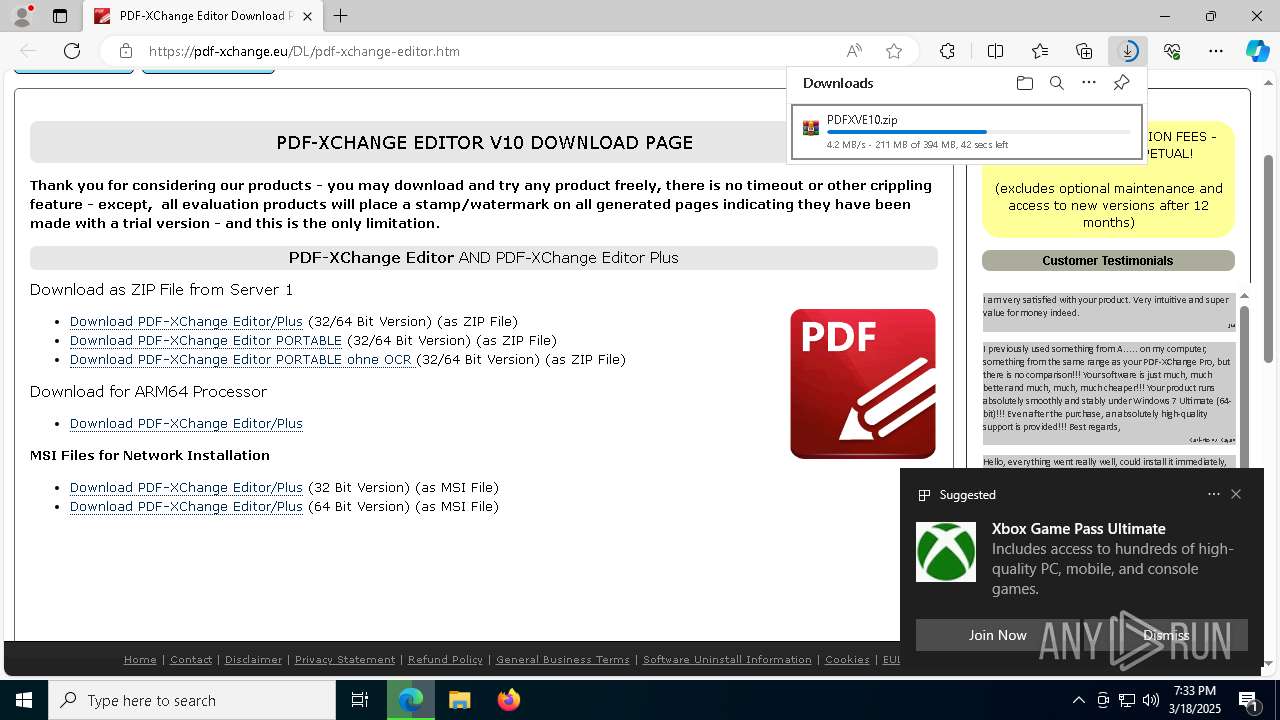Click the Xbox Game Pass logo thumbnail
Viewport: 1280px width, 720px height.
click(x=946, y=552)
